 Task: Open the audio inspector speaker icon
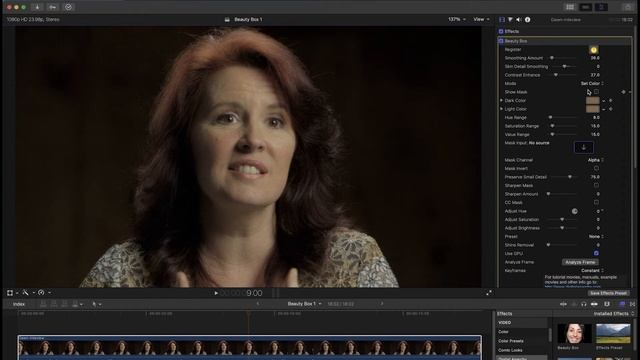[x=519, y=20]
